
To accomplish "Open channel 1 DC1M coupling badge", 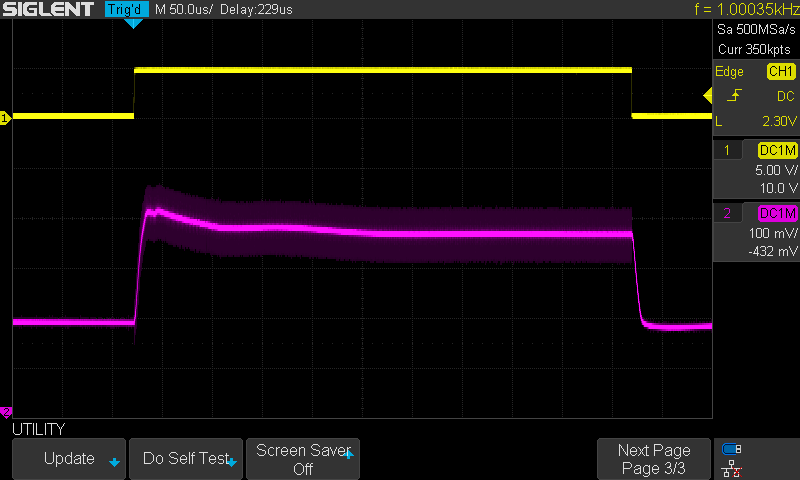I will pos(777,150).
